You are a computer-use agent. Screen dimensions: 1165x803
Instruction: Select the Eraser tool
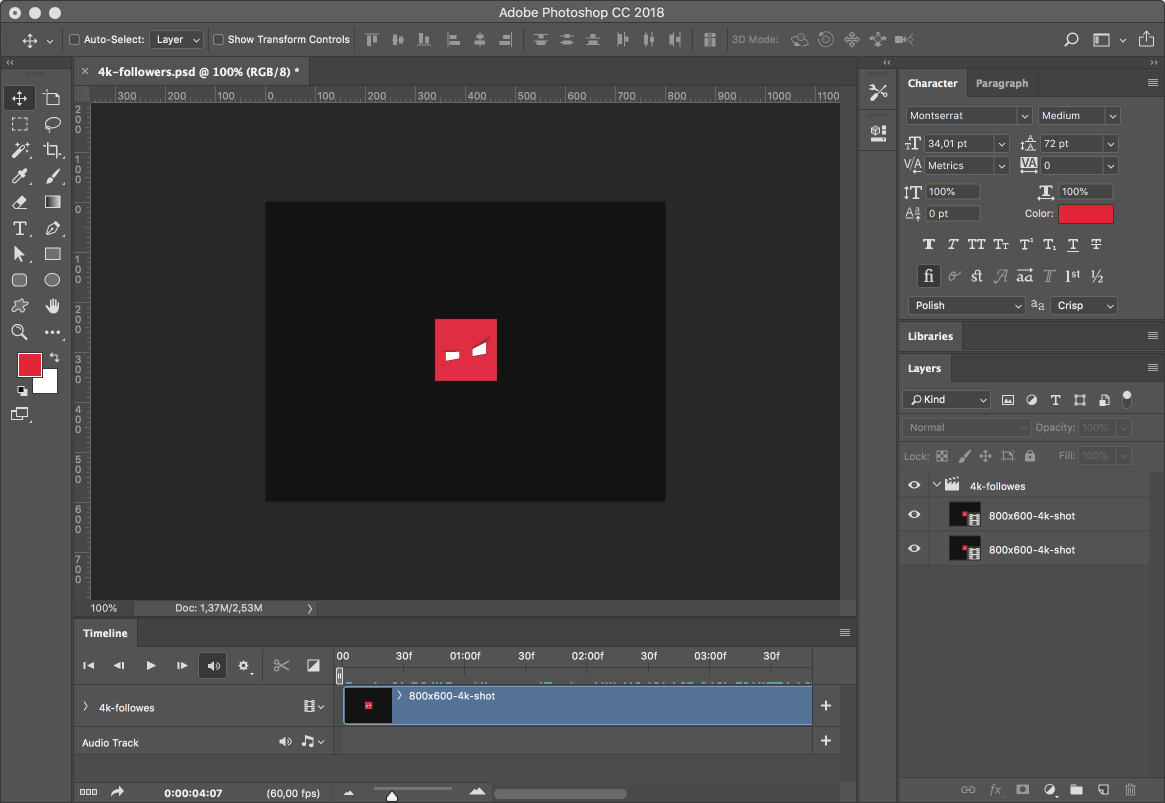click(20, 202)
